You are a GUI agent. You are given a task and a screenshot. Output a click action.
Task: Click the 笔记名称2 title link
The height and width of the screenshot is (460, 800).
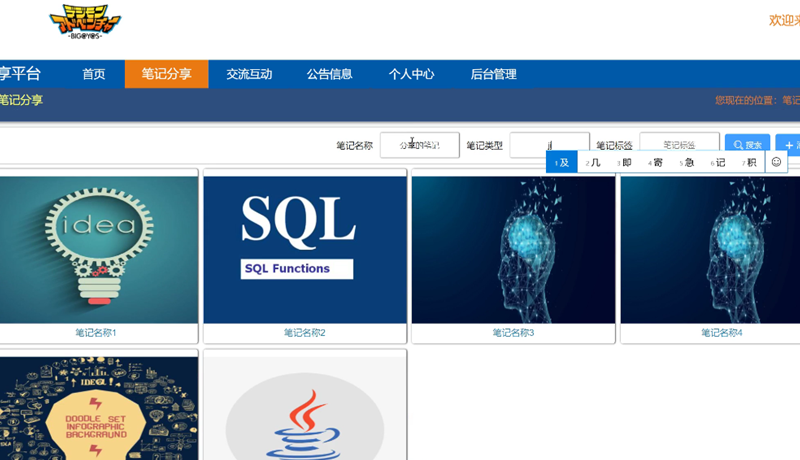pos(305,333)
